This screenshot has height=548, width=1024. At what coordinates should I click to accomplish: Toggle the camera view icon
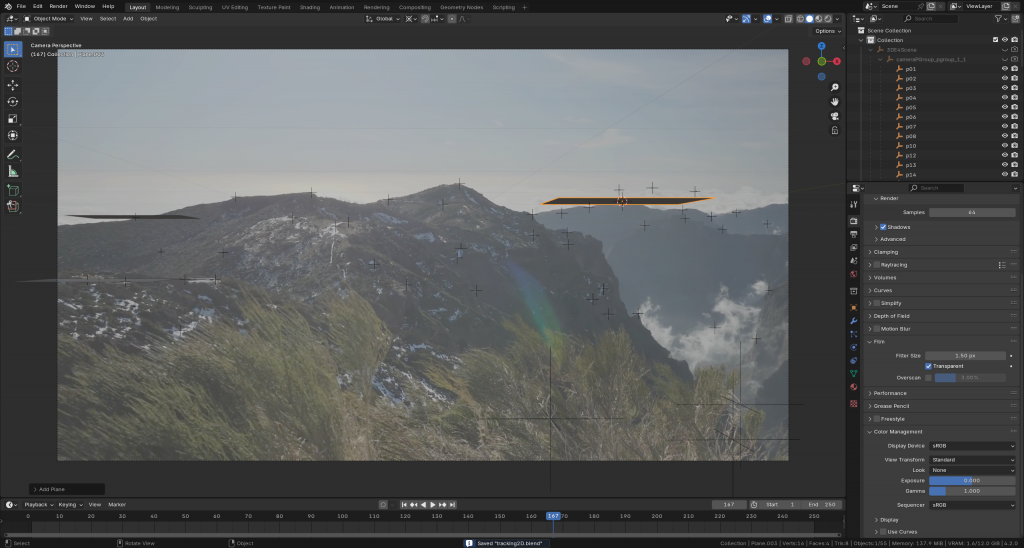tap(835, 116)
